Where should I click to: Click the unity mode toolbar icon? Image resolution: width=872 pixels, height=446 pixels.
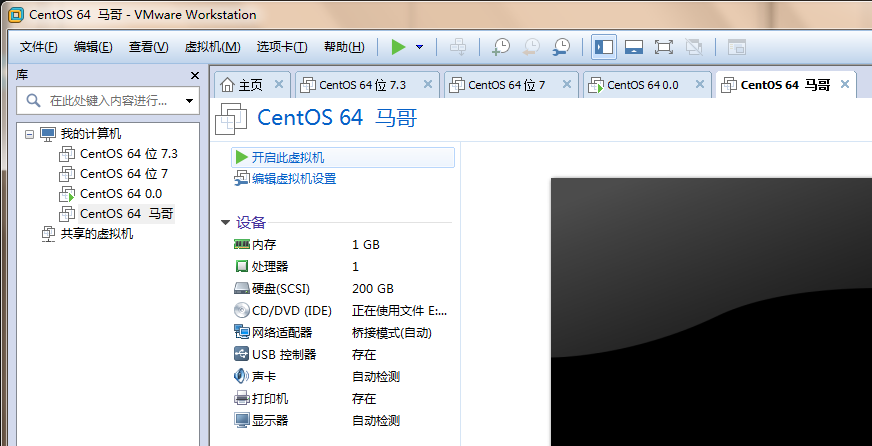coord(693,47)
